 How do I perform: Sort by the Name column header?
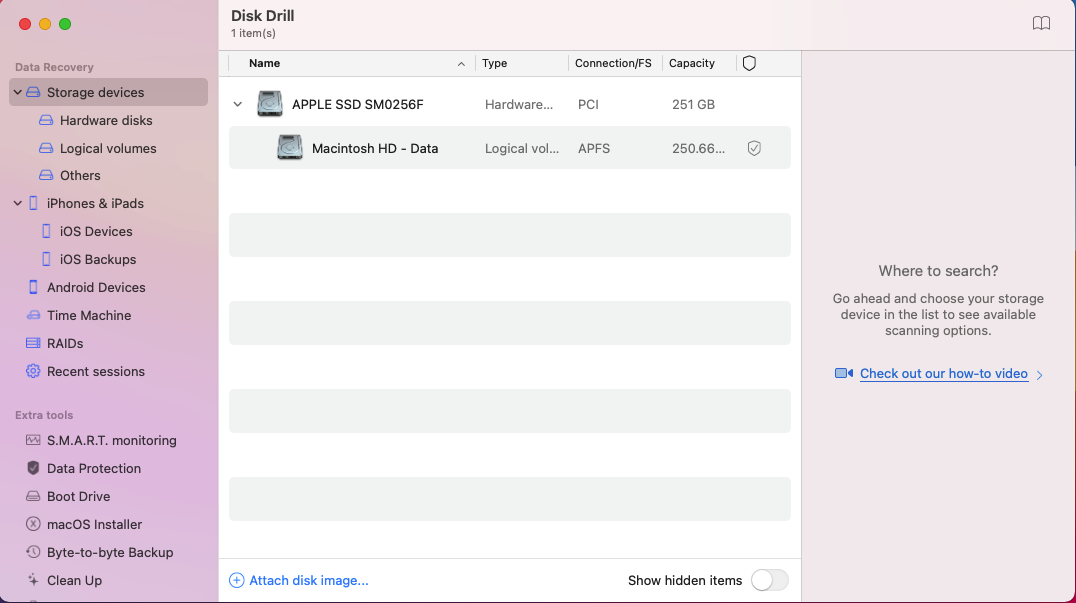pyautogui.click(x=264, y=63)
